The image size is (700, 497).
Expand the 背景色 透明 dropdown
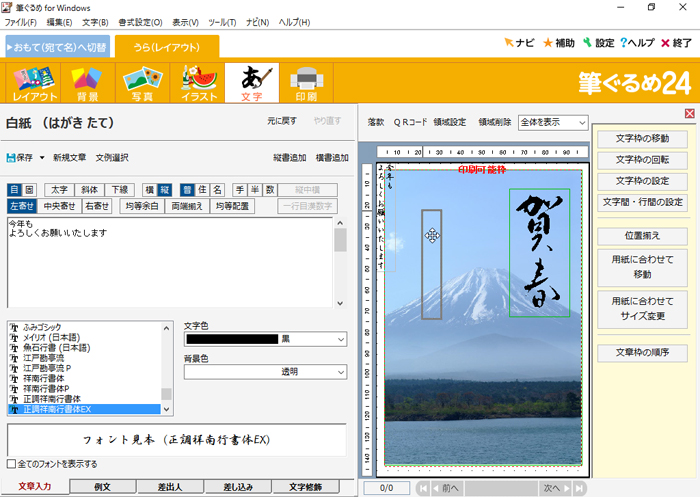click(341, 371)
